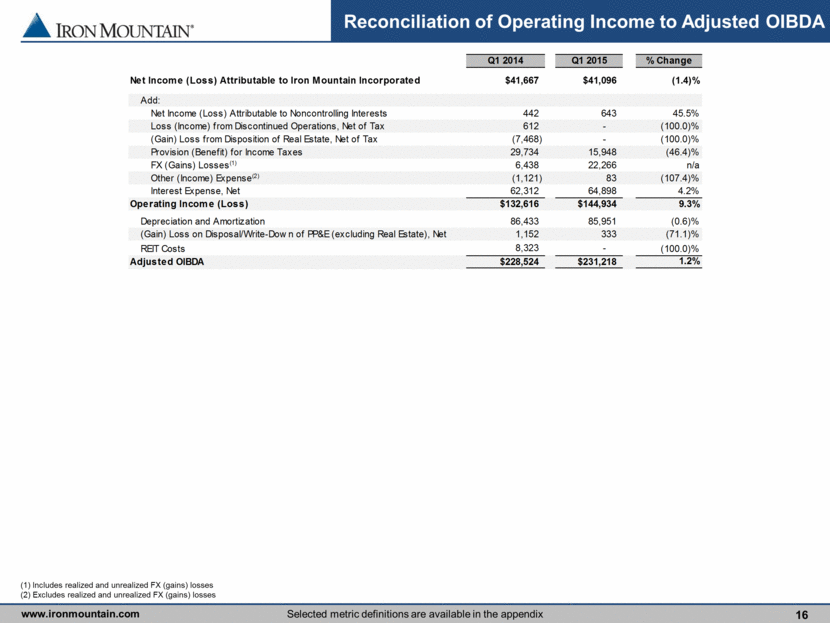This screenshot has height=623, width=830.
Task: Click the slide page number 16
Action: tap(802, 615)
